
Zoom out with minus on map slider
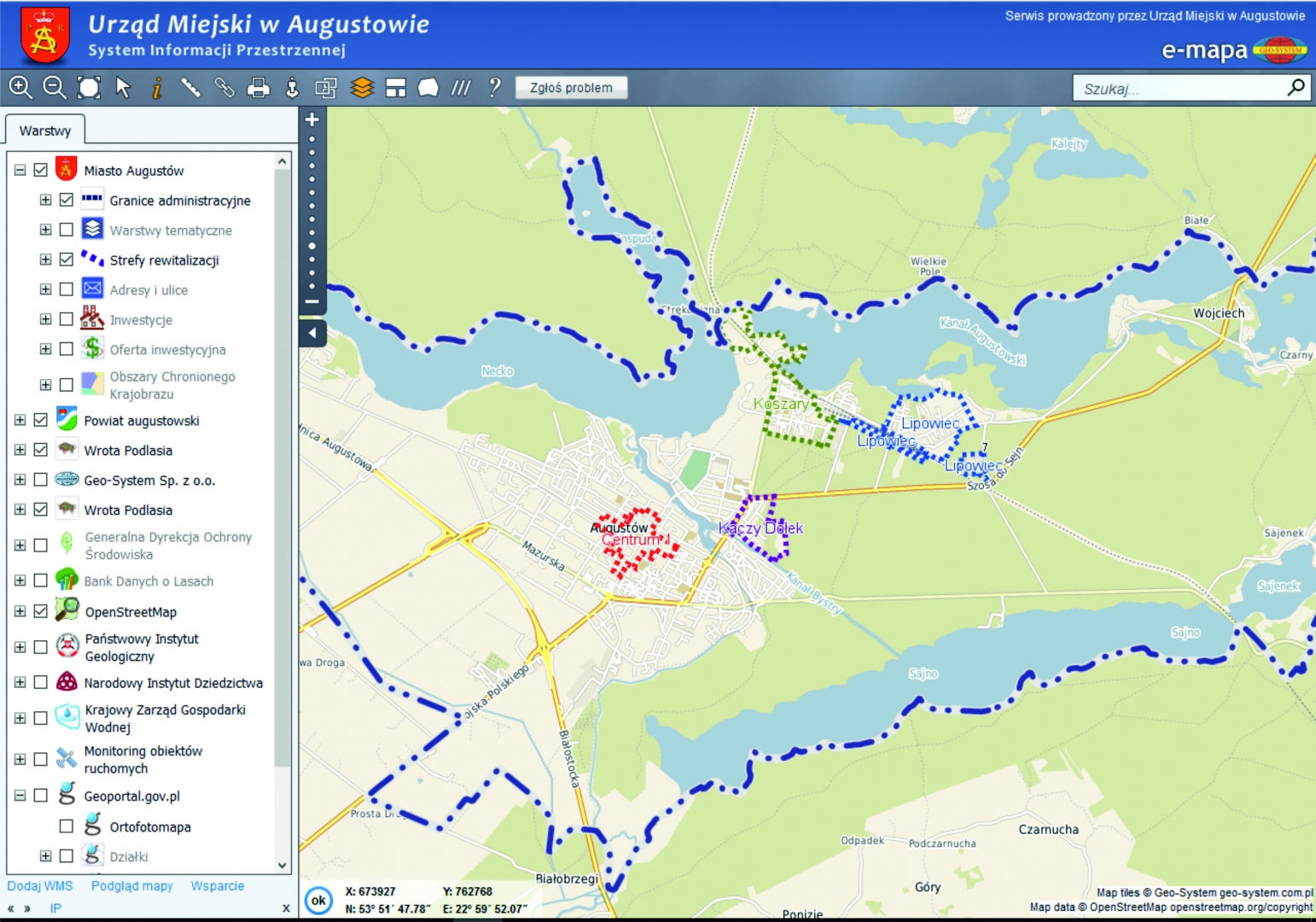pyautogui.click(x=312, y=301)
